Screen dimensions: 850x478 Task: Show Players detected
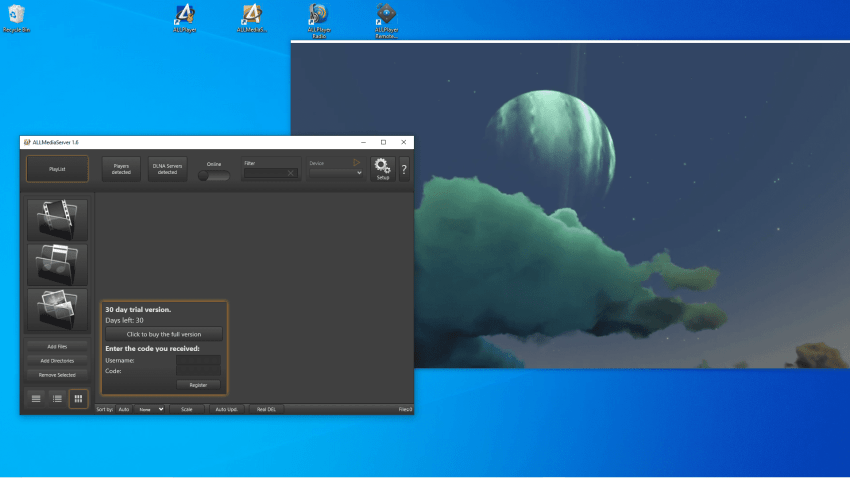click(121, 169)
